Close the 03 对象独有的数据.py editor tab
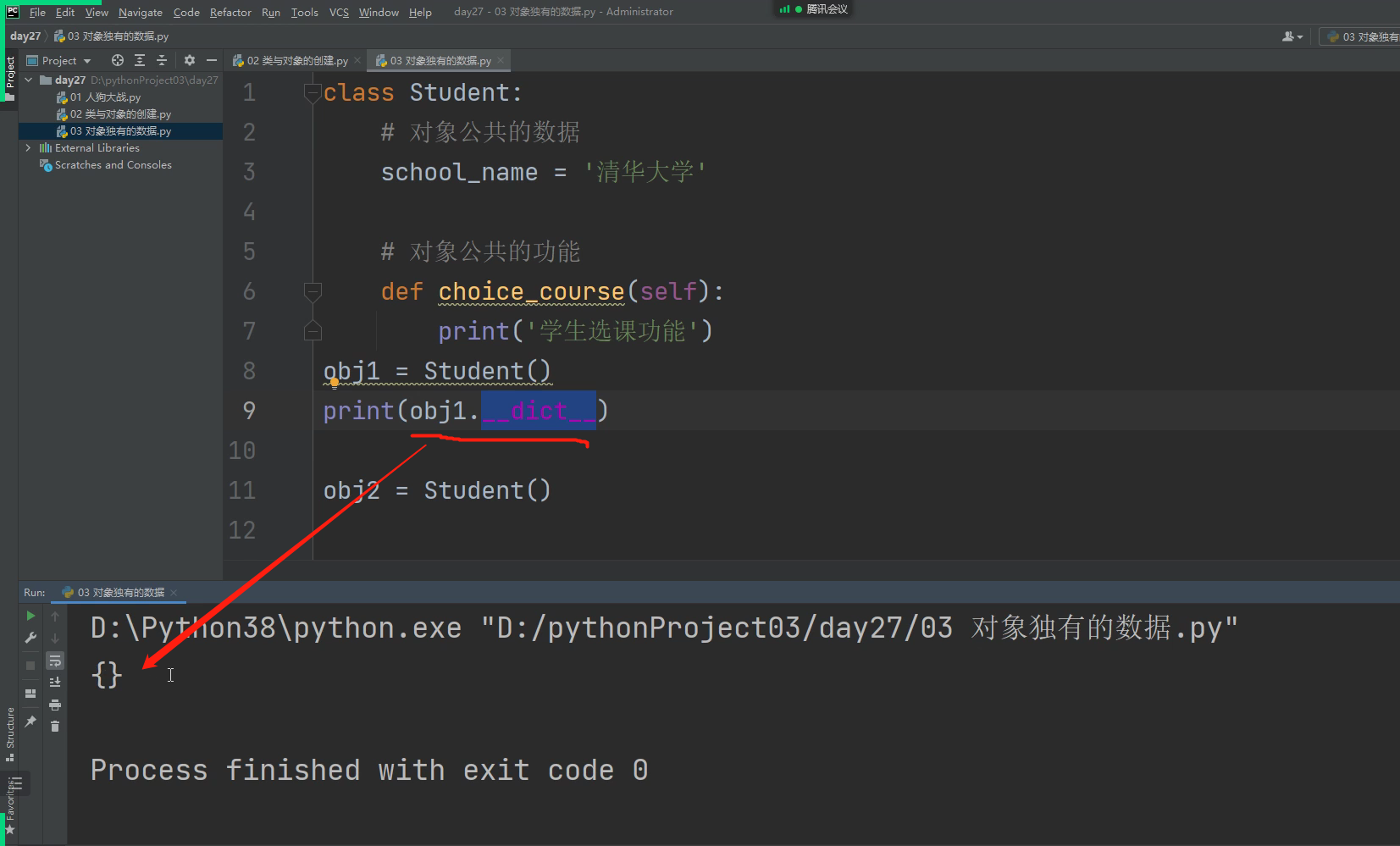The width and height of the screenshot is (1400, 846). click(501, 60)
